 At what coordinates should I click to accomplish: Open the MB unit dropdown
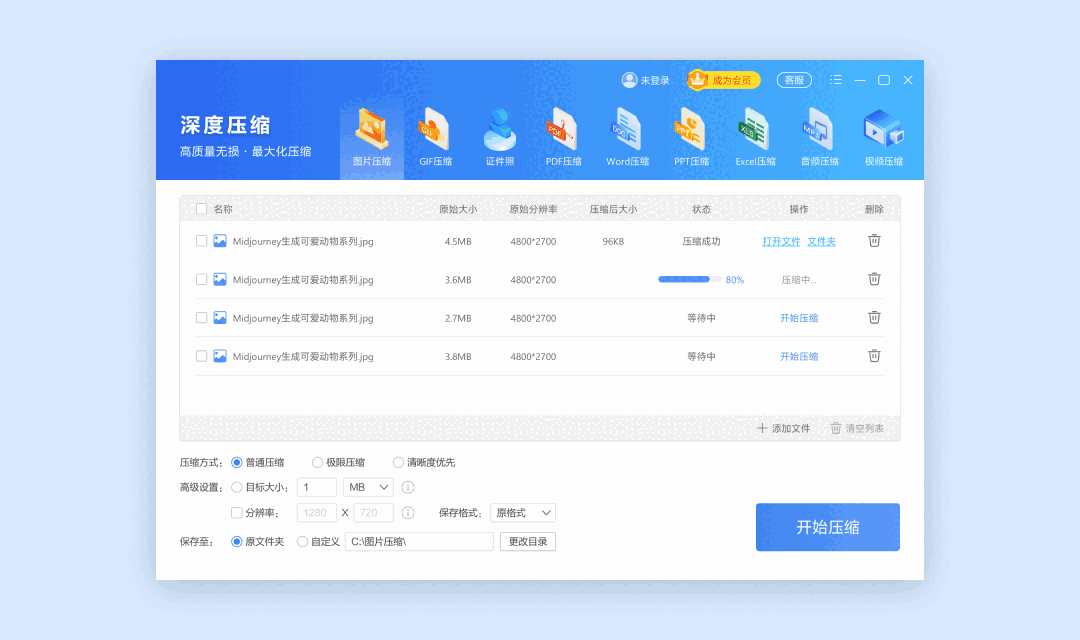[x=367, y=487]
